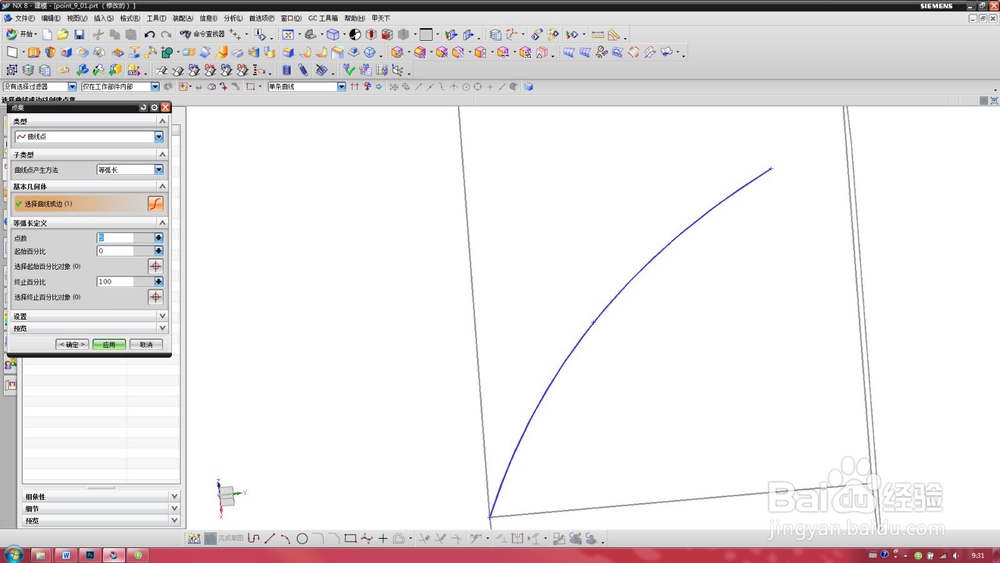Open the selection filter dropdown
This screenshot has height=563, width=1000.
tap(72, 87)
